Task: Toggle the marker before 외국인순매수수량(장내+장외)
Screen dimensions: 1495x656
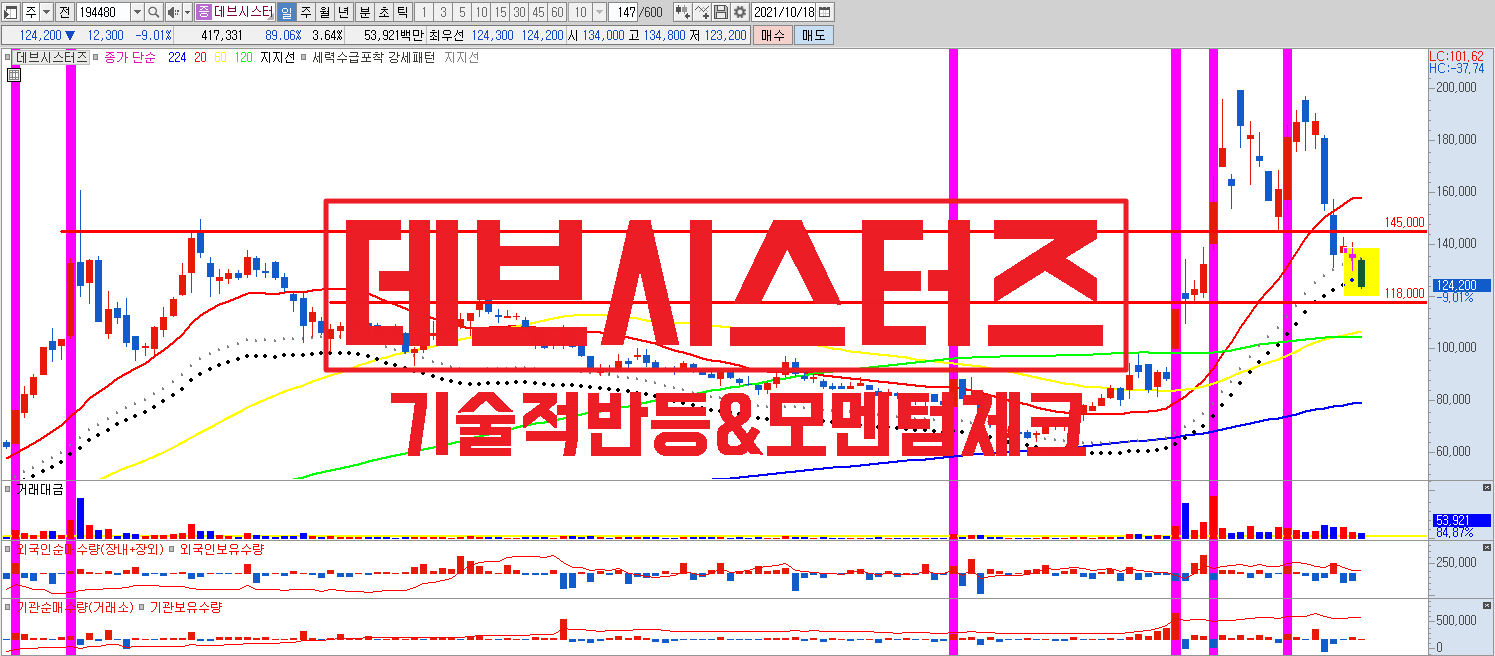Action: pyautogui.click(x=7, y=549)
